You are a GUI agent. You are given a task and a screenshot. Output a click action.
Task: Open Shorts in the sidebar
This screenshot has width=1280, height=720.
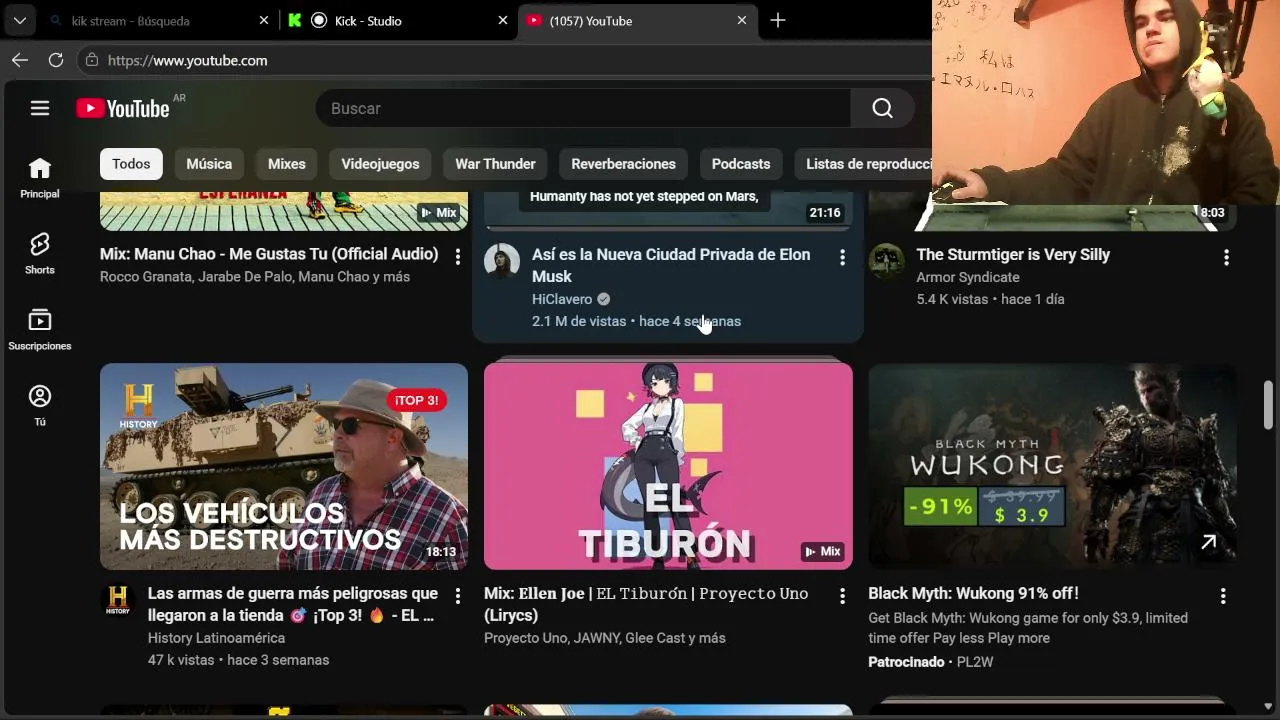click(40, 253)
